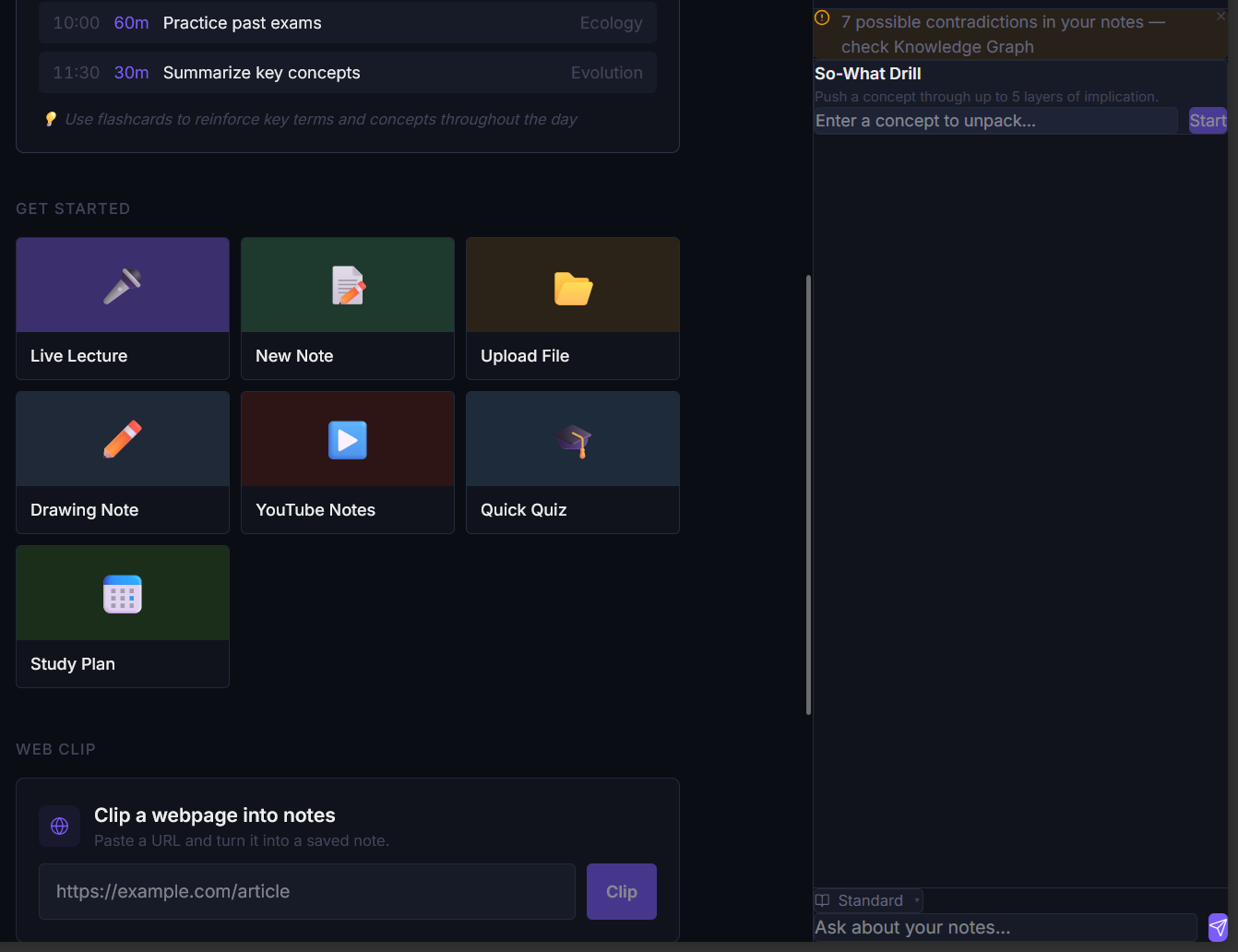
Task: Click the book icon beside Standard mode
Action: coord(824,900)
